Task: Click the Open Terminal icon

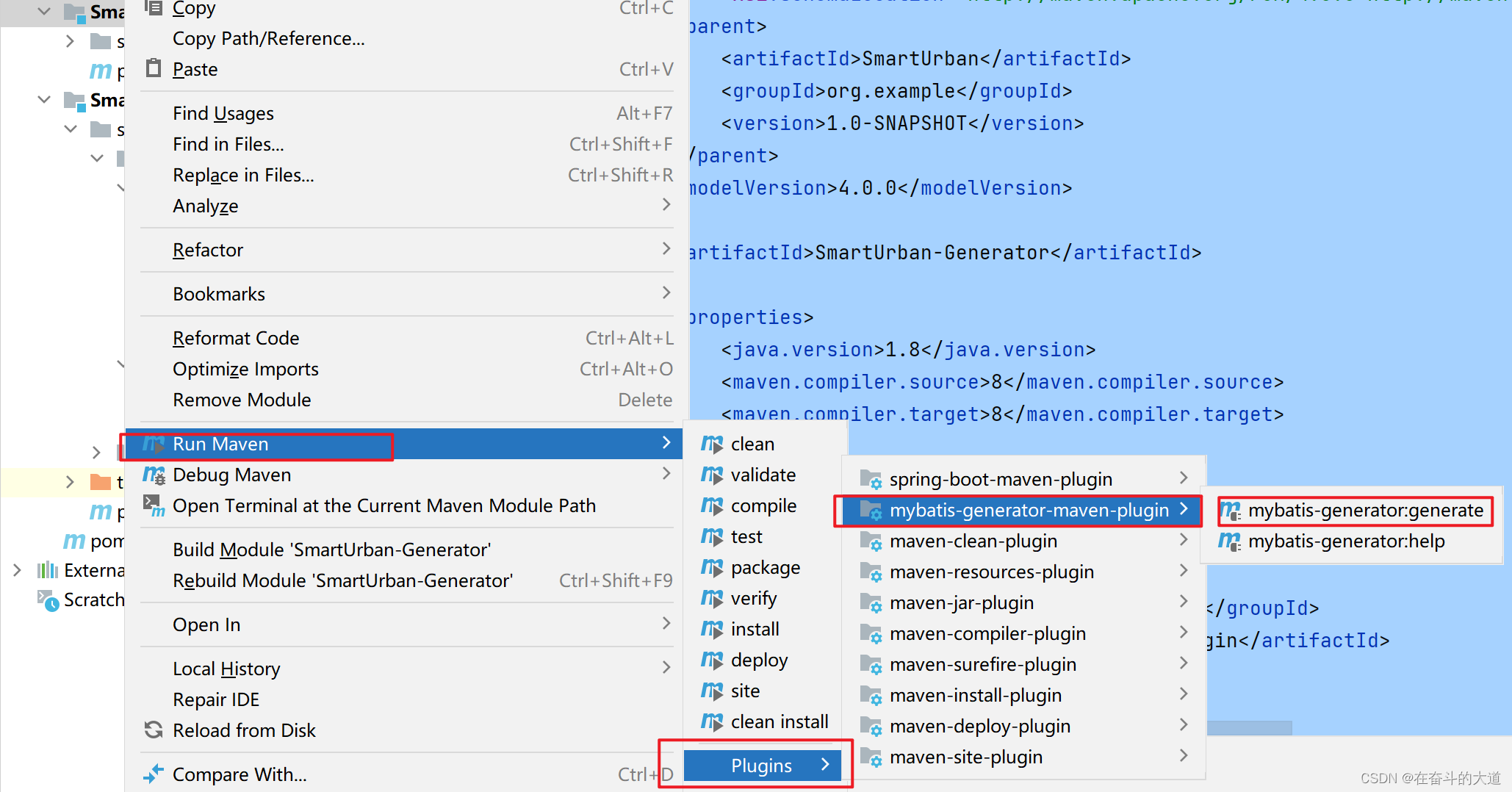Action: click(x=153, y=505)
